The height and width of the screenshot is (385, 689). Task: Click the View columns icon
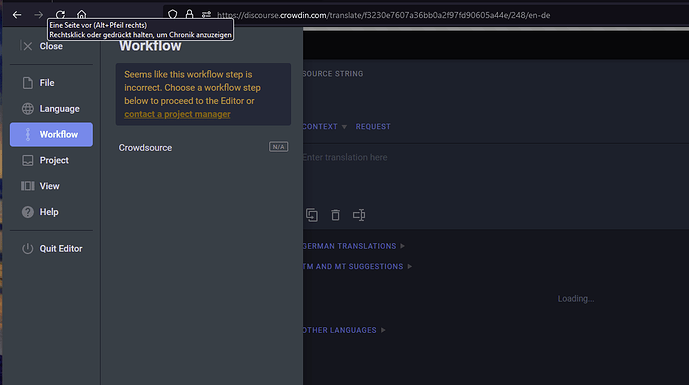pos(28,186)
